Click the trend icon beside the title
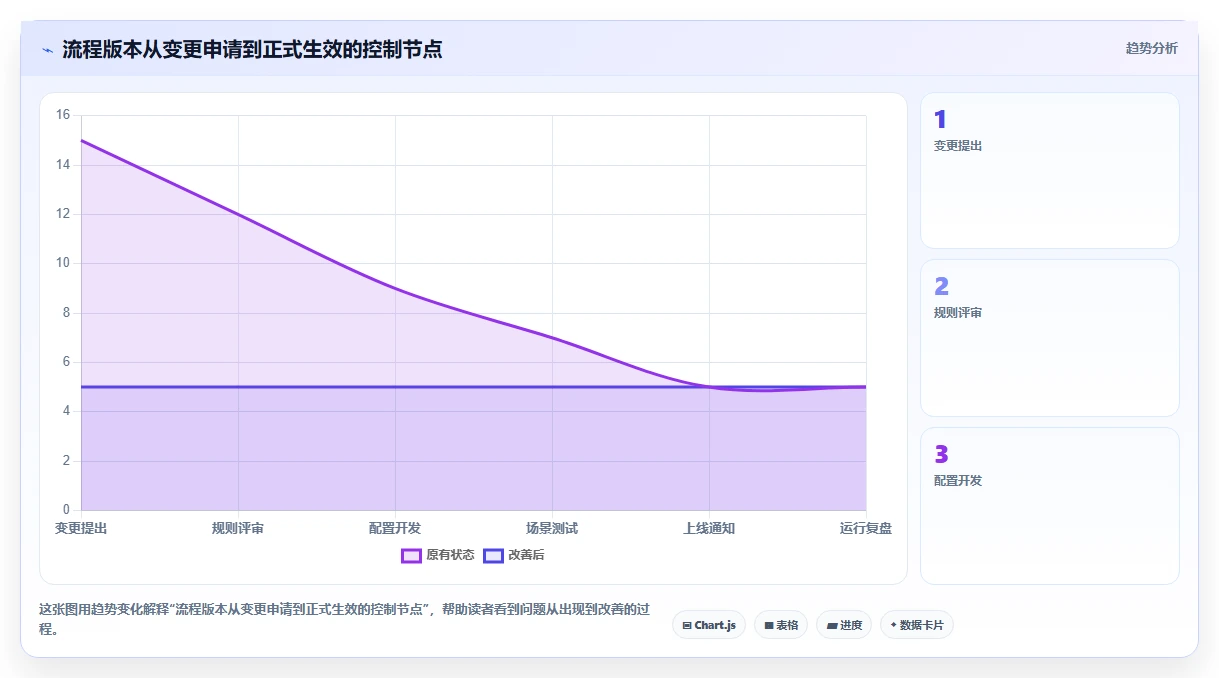 pos(47,49)
